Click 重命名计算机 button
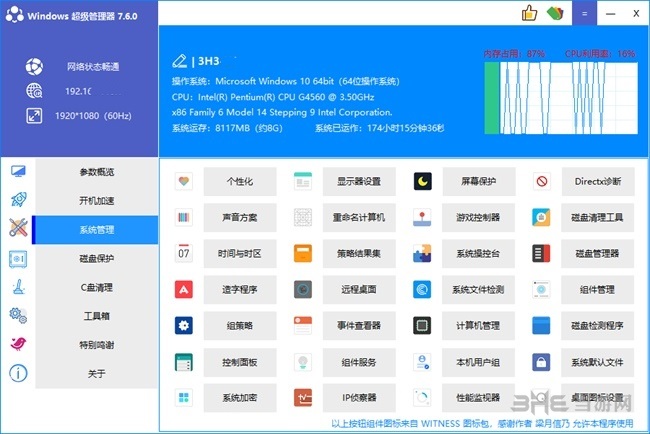 (x=359, y=217)
